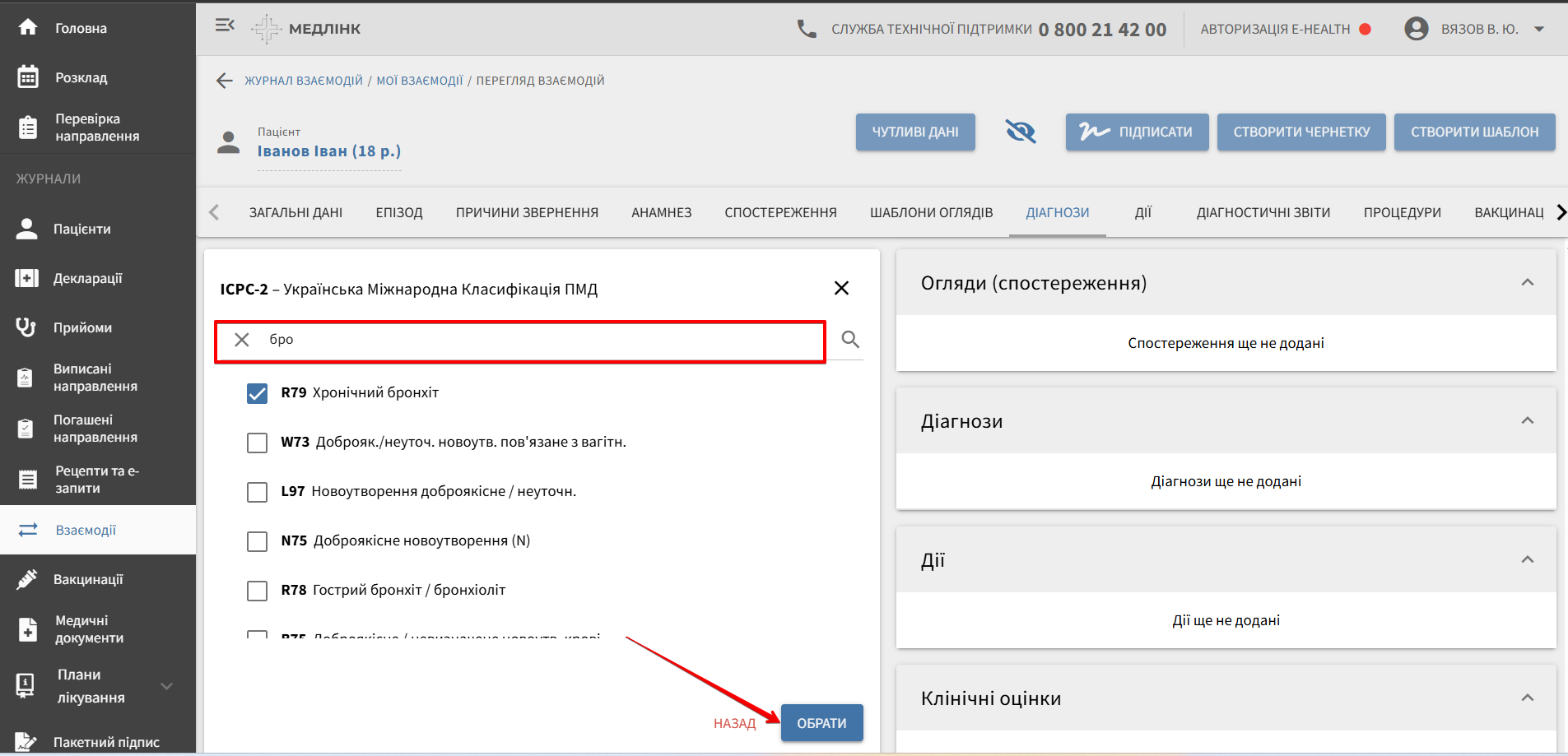Open the ПРОЦЕДУРИ tab

click(x=1402, y=212)
